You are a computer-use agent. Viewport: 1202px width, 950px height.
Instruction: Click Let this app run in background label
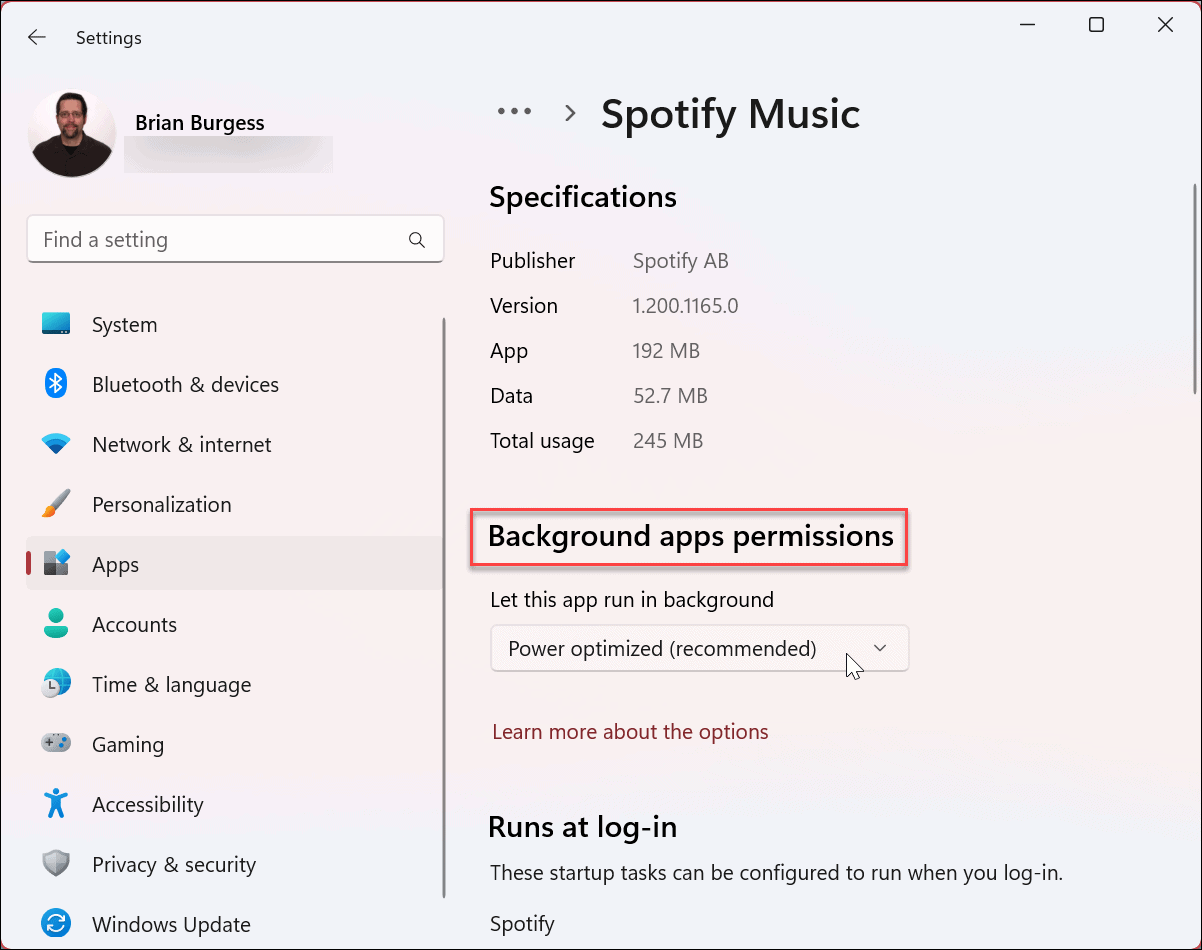tap(632, 600)
